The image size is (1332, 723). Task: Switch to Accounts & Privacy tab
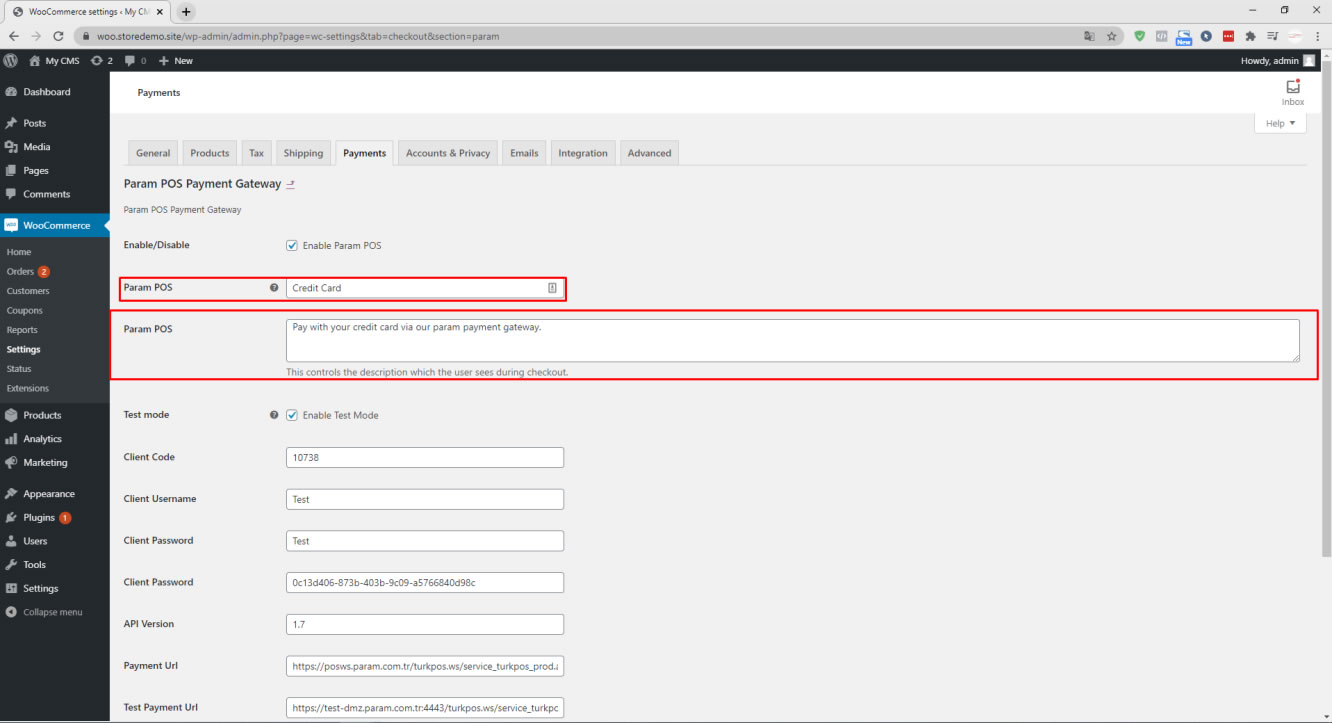(x=448, y=153)
